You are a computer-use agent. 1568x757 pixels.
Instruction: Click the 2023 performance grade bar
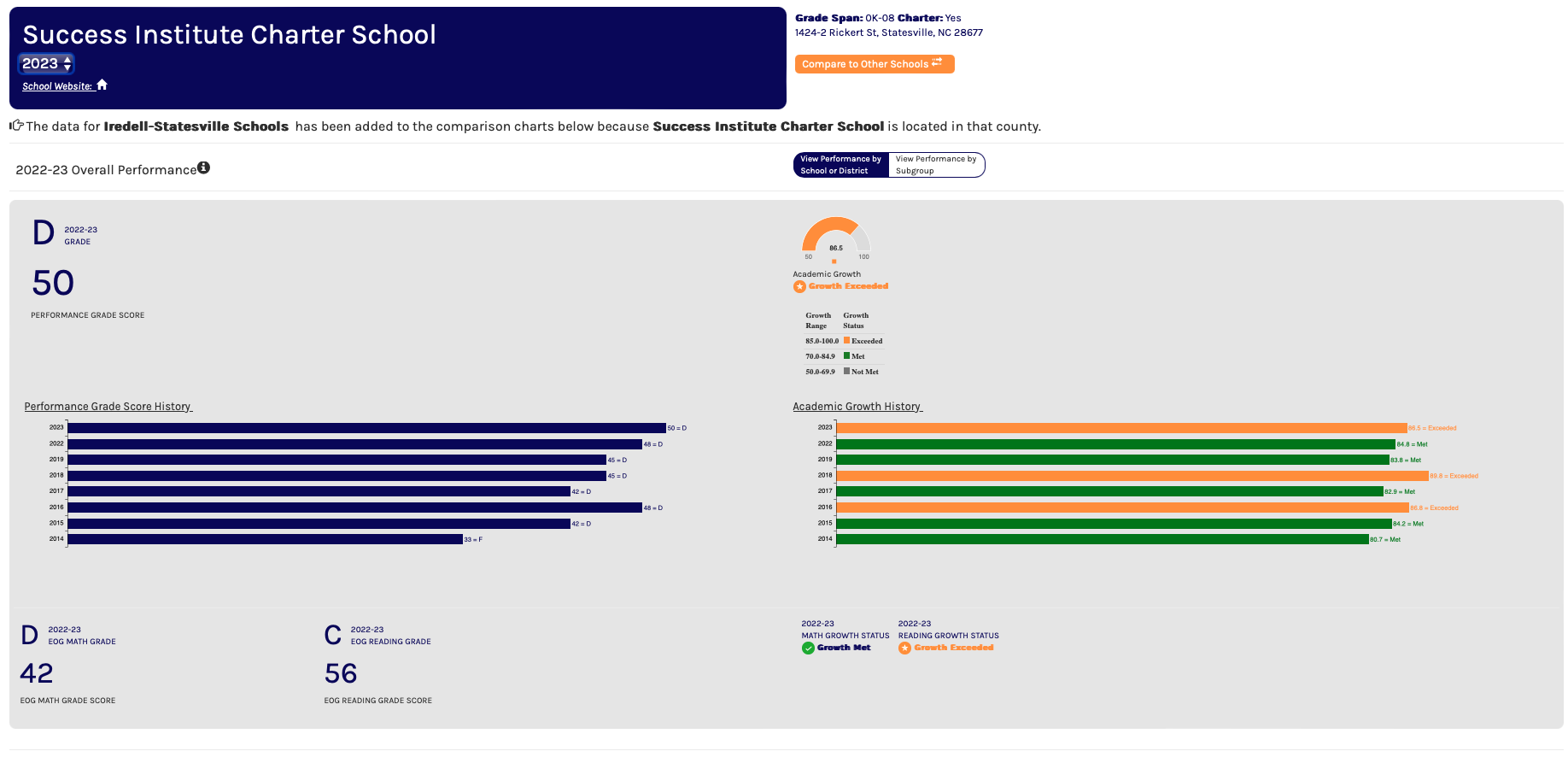367,428
